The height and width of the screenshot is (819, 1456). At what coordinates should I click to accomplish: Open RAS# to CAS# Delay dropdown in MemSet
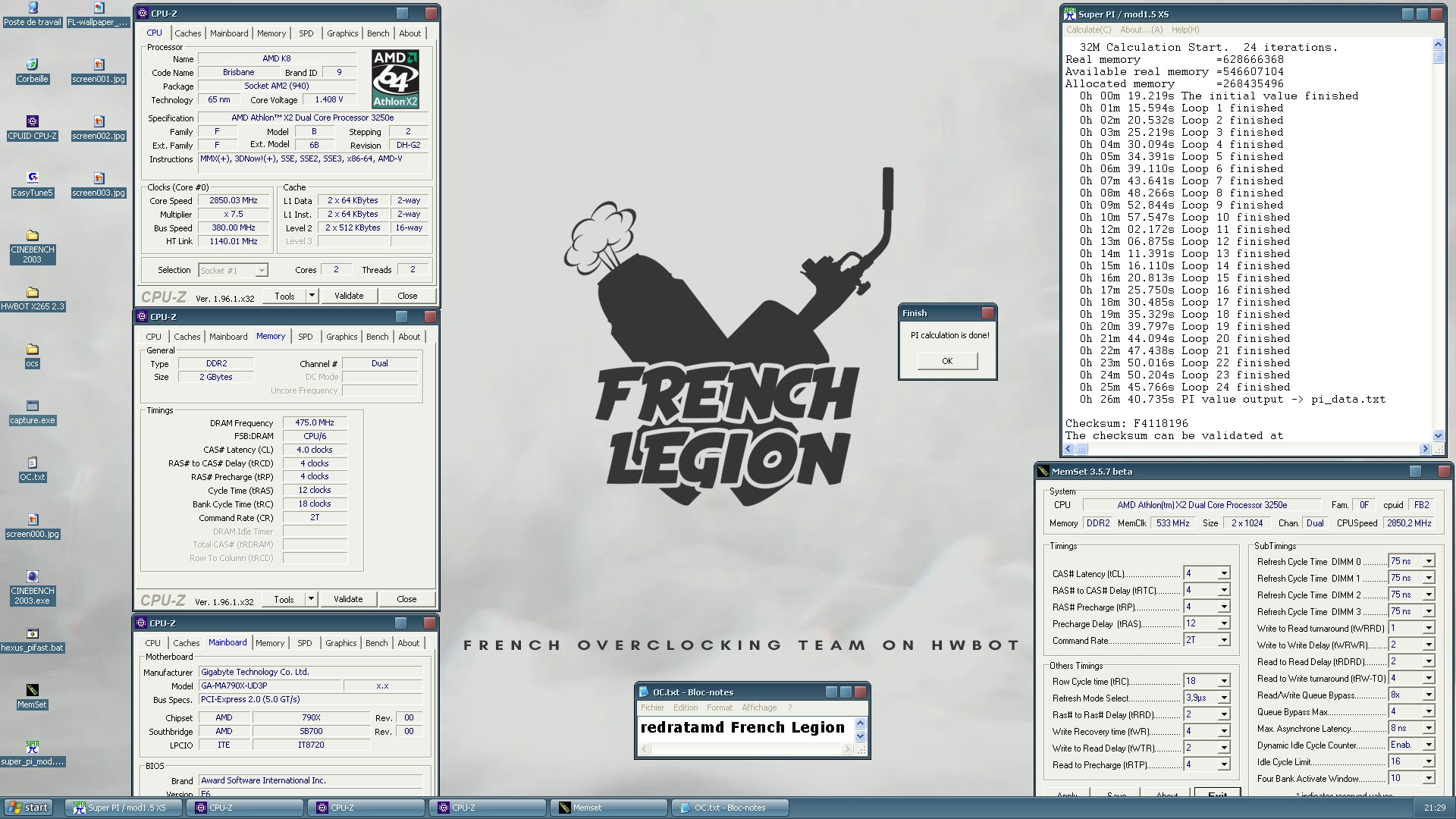[x=1223, y=590]
